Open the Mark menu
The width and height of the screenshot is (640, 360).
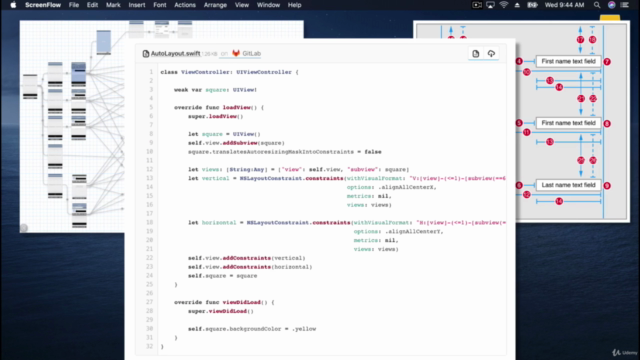(113, 5)
